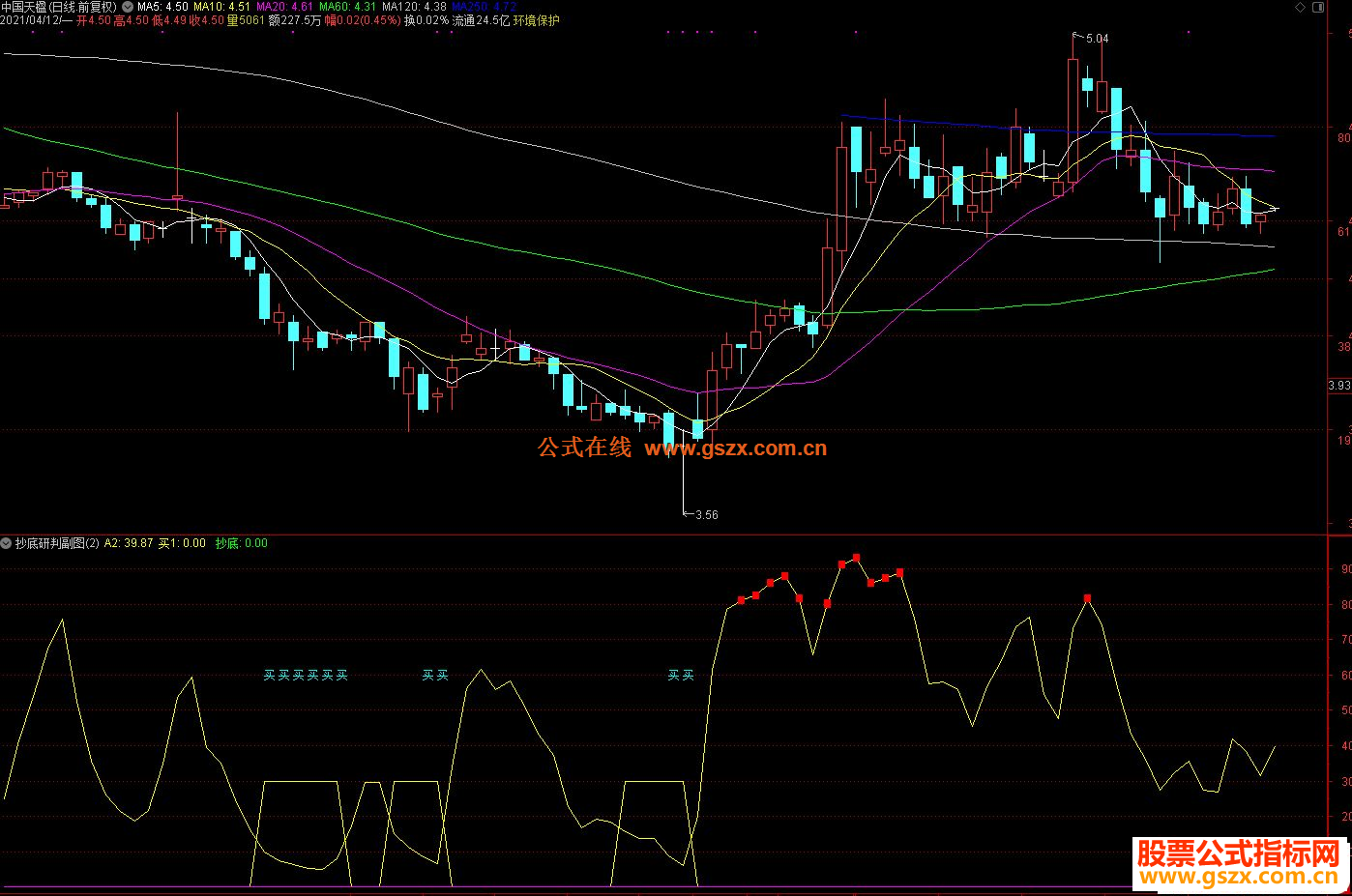Screen dimensions: 1352x896
Task: Open the dropdown arrow beside 中国天楹 title
Action: [128, 7]
